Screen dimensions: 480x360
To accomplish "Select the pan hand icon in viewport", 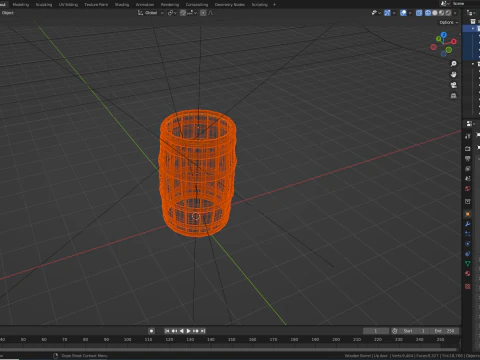I will click(x=454, y=74).
